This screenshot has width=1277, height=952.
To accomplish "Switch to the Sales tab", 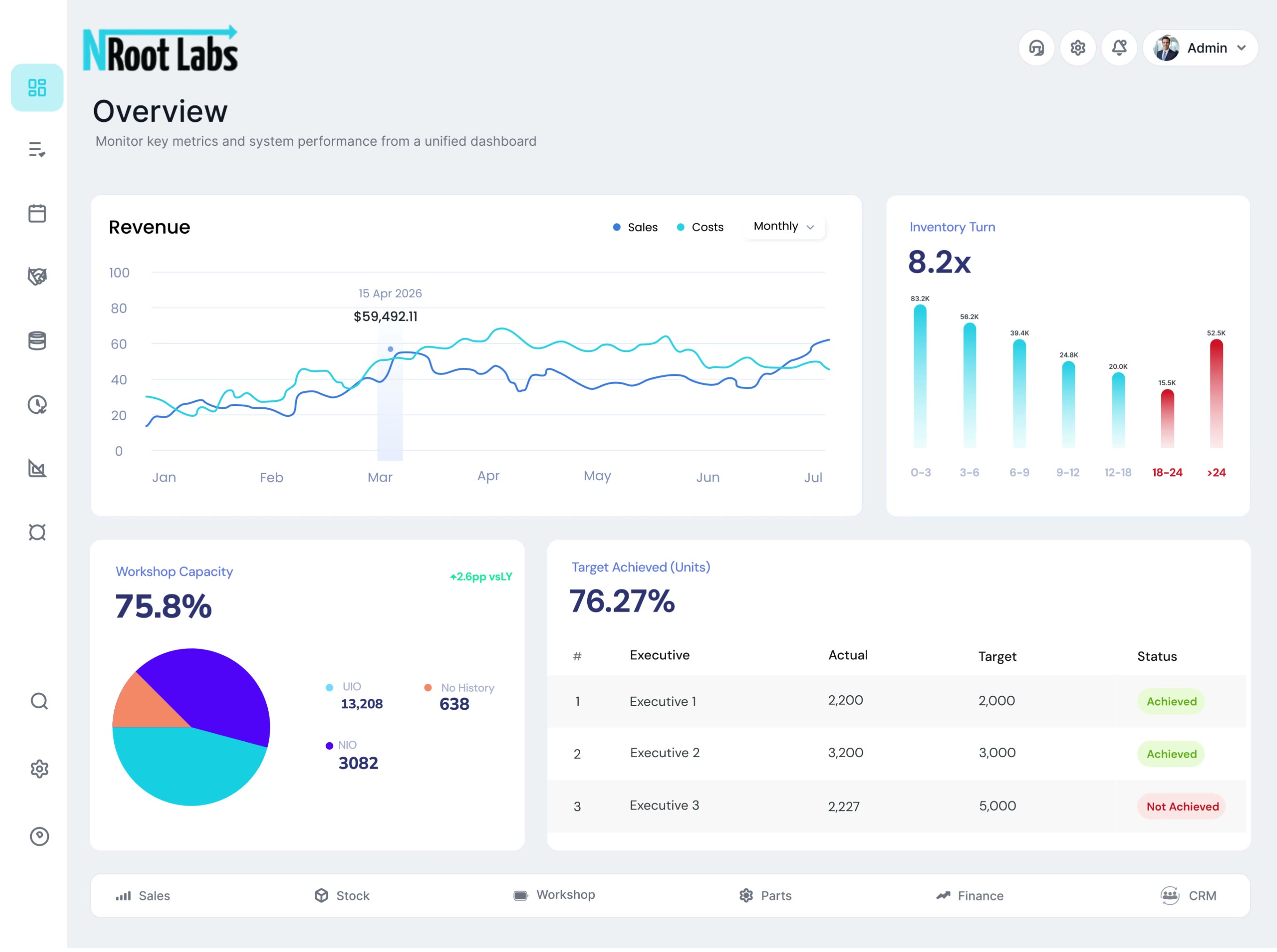I will pyautogui.click(x=143, y=896).
